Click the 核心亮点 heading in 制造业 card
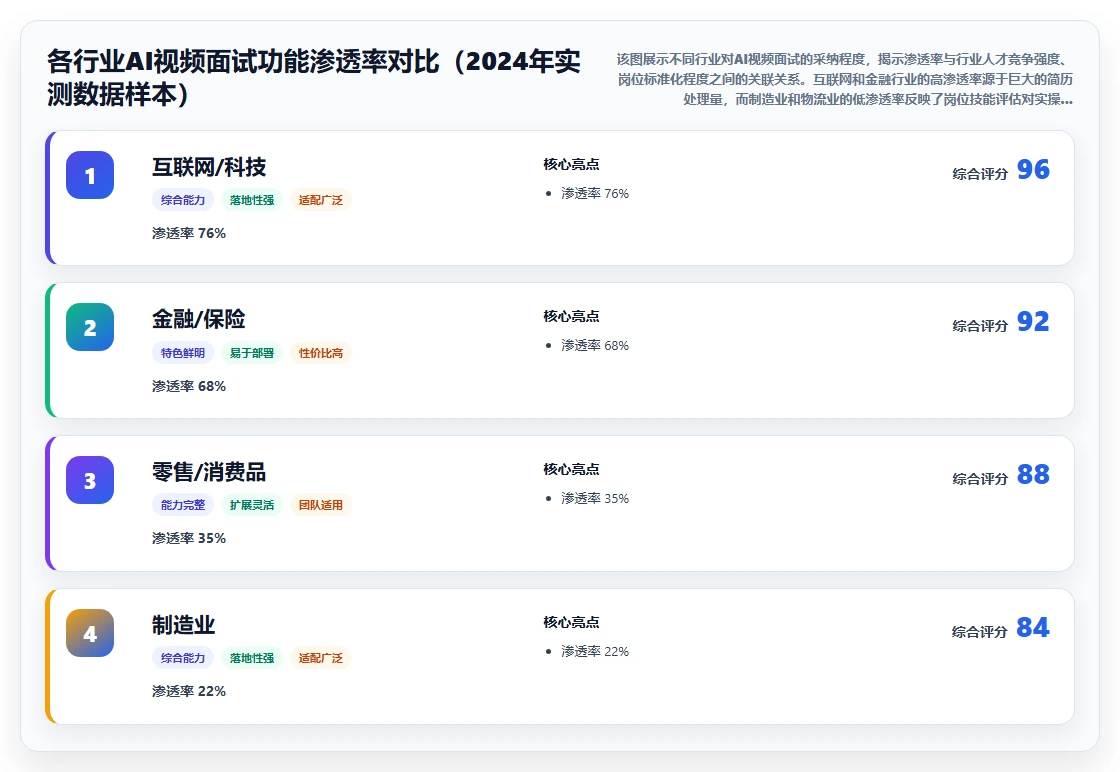This screenshot has height=772, width=1120. pyautogui.click(x=571, y=622)
